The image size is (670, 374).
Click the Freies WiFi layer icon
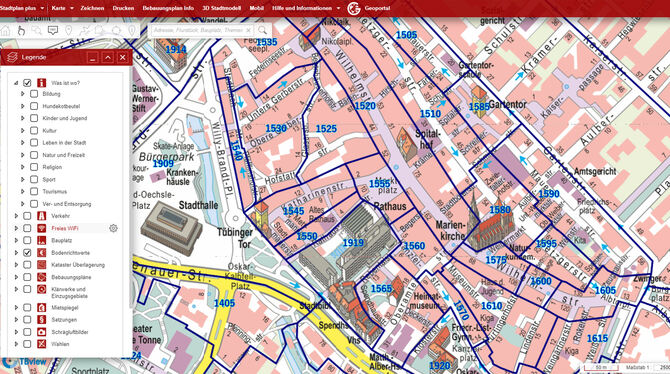coord(41,228)
